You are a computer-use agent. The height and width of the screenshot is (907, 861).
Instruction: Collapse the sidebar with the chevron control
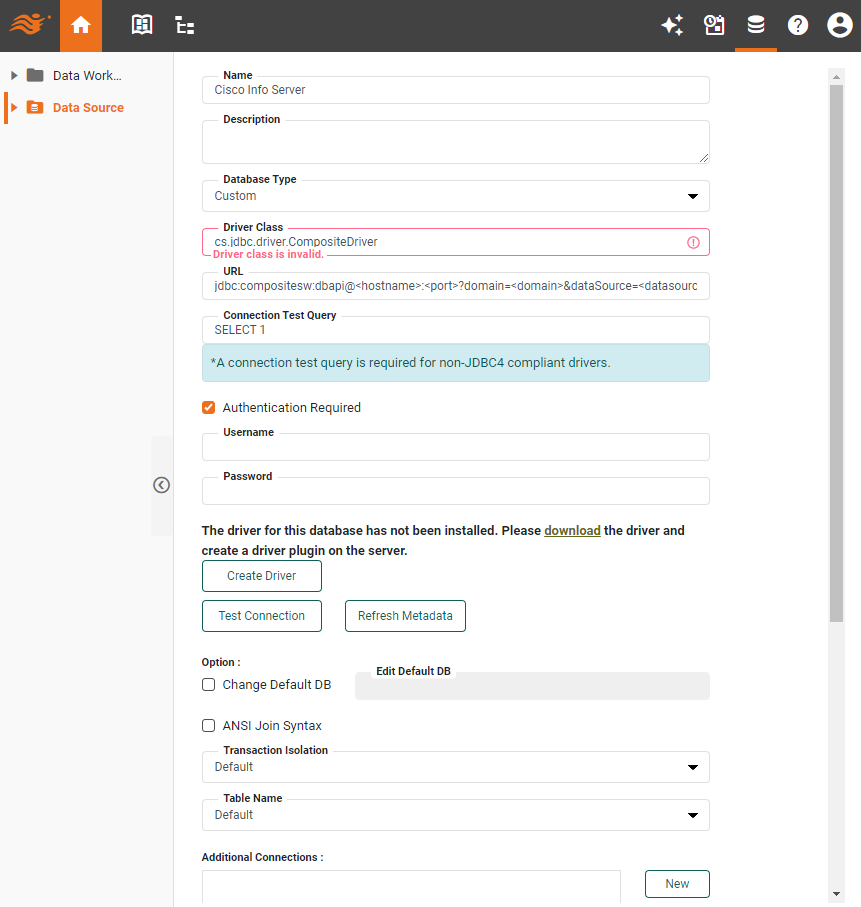pyautogui.click(x=161, y=484)
